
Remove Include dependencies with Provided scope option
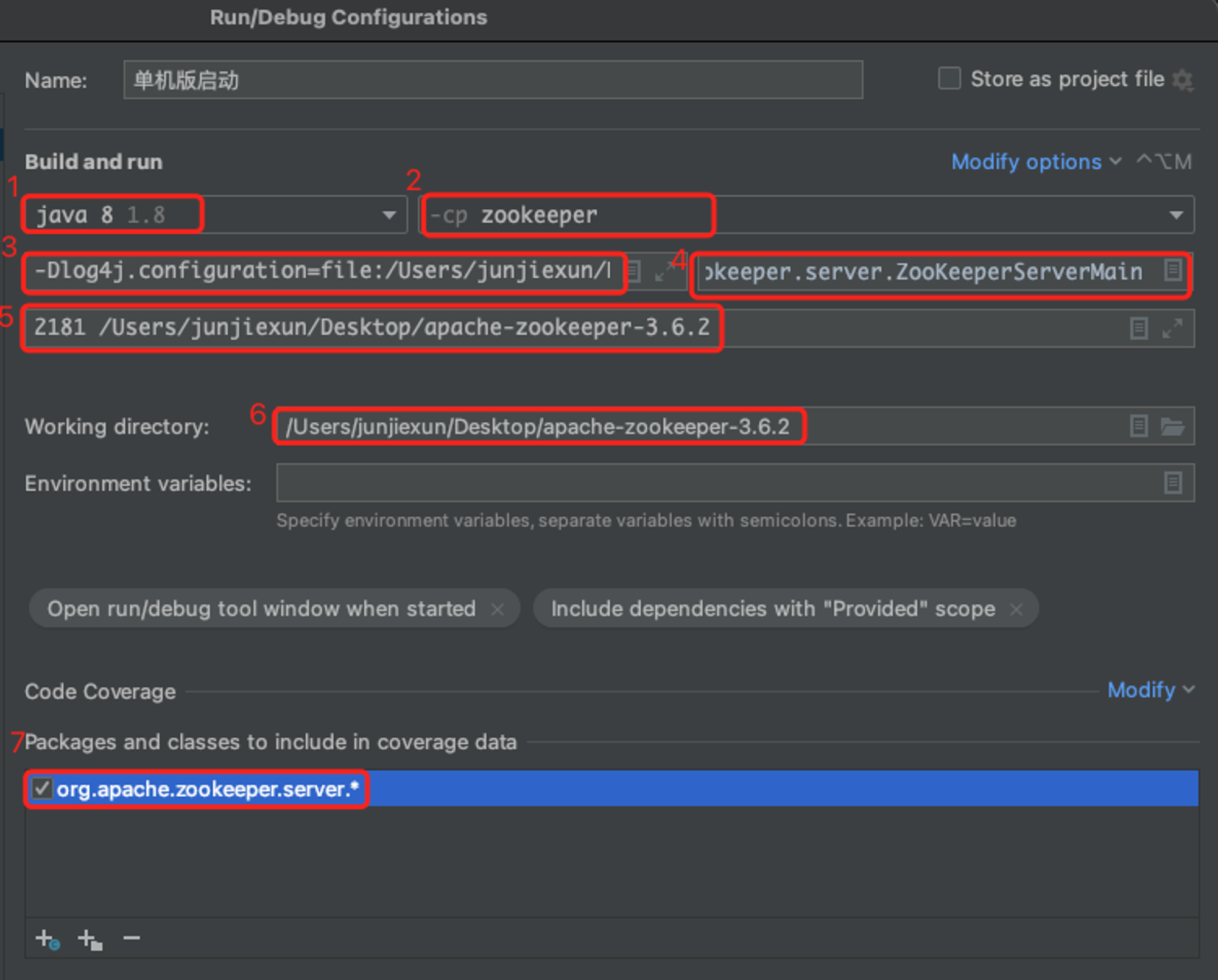1016,609
